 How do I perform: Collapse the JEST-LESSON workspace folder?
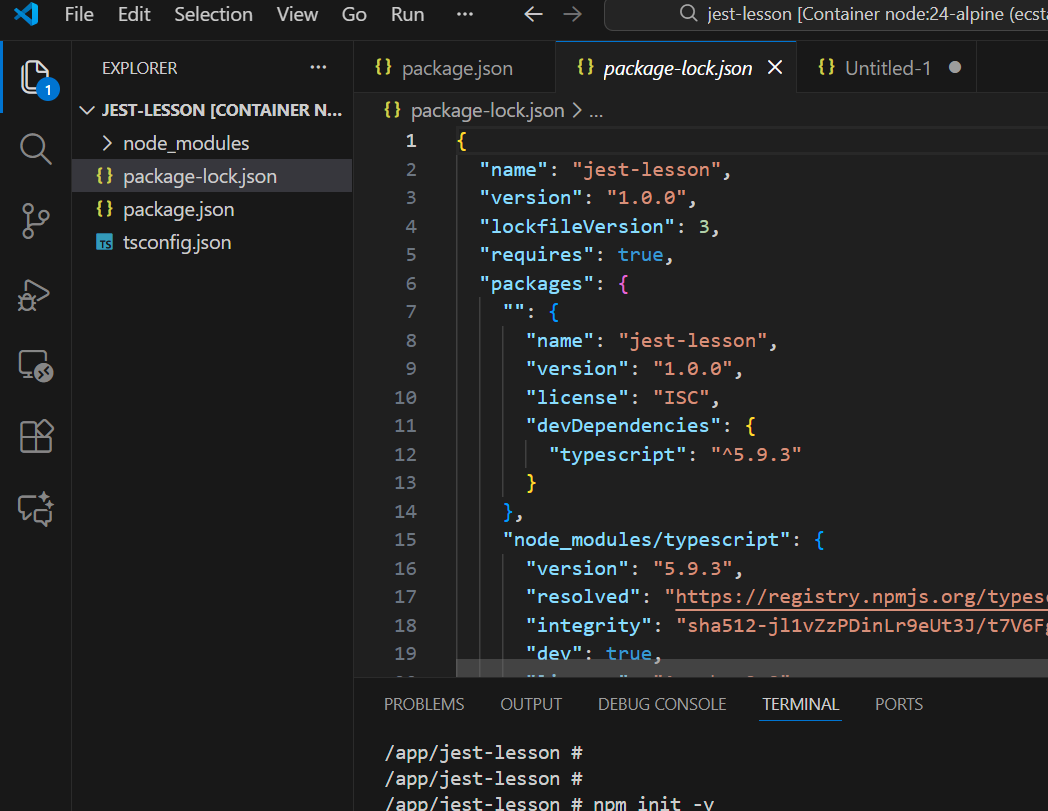coord(213,110)
